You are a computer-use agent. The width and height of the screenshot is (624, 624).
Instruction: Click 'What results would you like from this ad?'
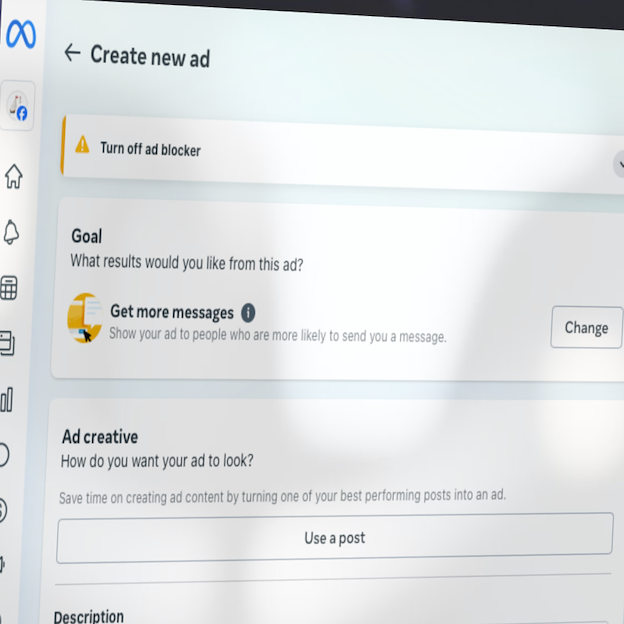[187, 263]
